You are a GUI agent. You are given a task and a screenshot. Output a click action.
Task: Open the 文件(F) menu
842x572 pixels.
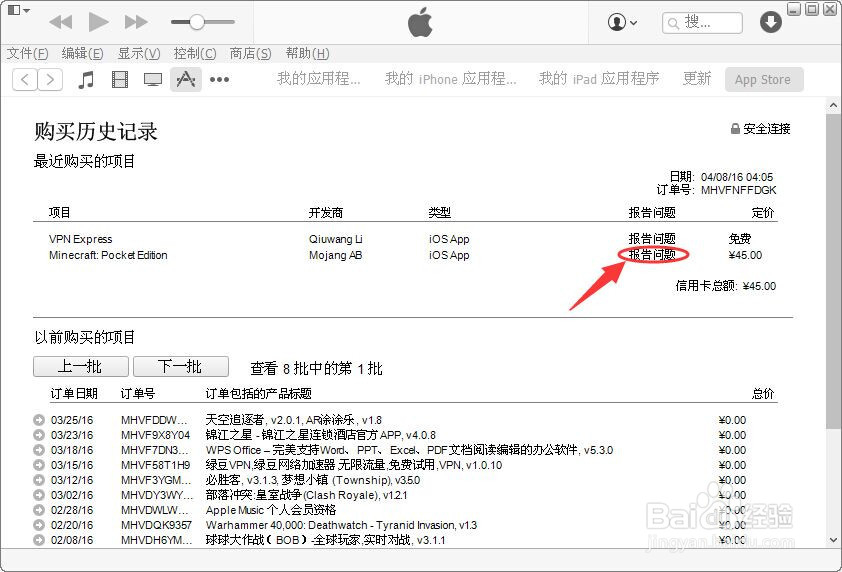(27, 53)
